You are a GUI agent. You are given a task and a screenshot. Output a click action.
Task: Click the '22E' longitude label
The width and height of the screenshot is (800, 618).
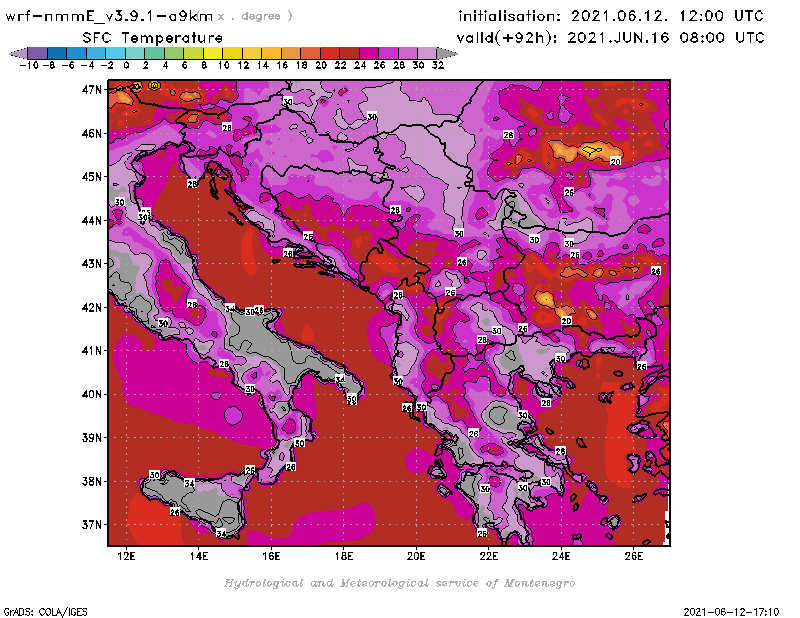(488, 556)
